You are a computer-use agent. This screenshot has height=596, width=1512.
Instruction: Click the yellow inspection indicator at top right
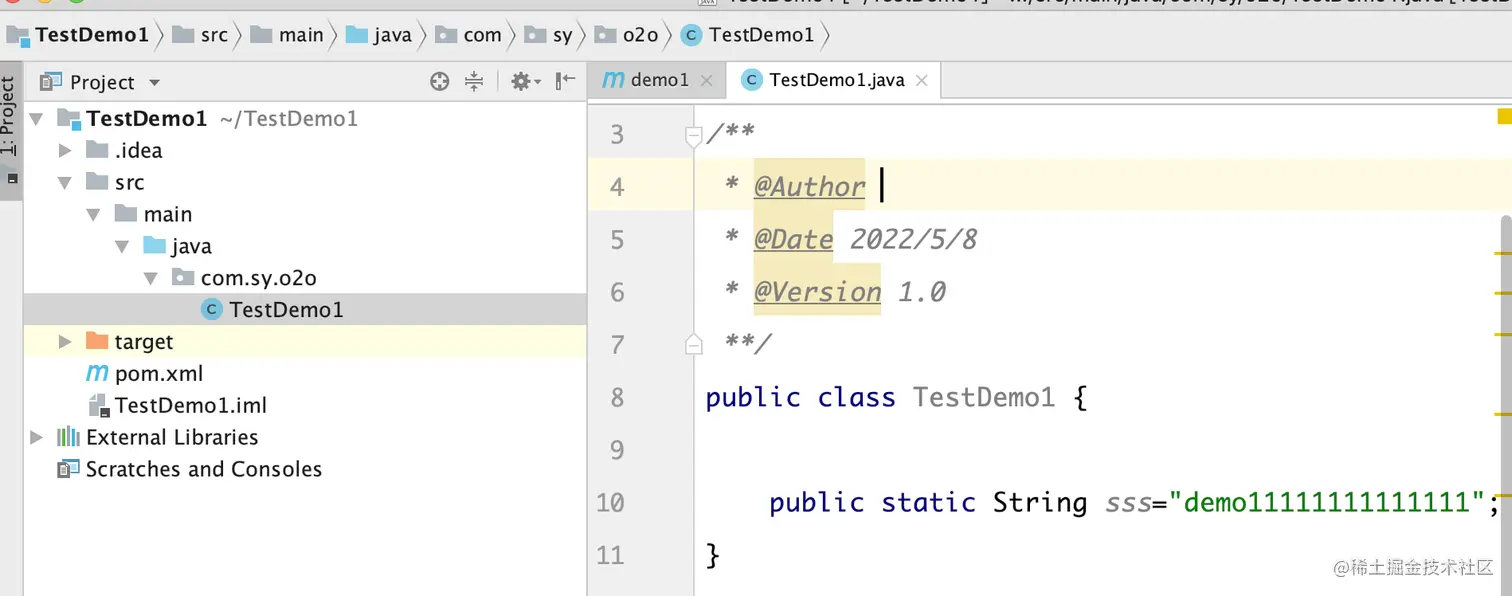(1504, 117)
